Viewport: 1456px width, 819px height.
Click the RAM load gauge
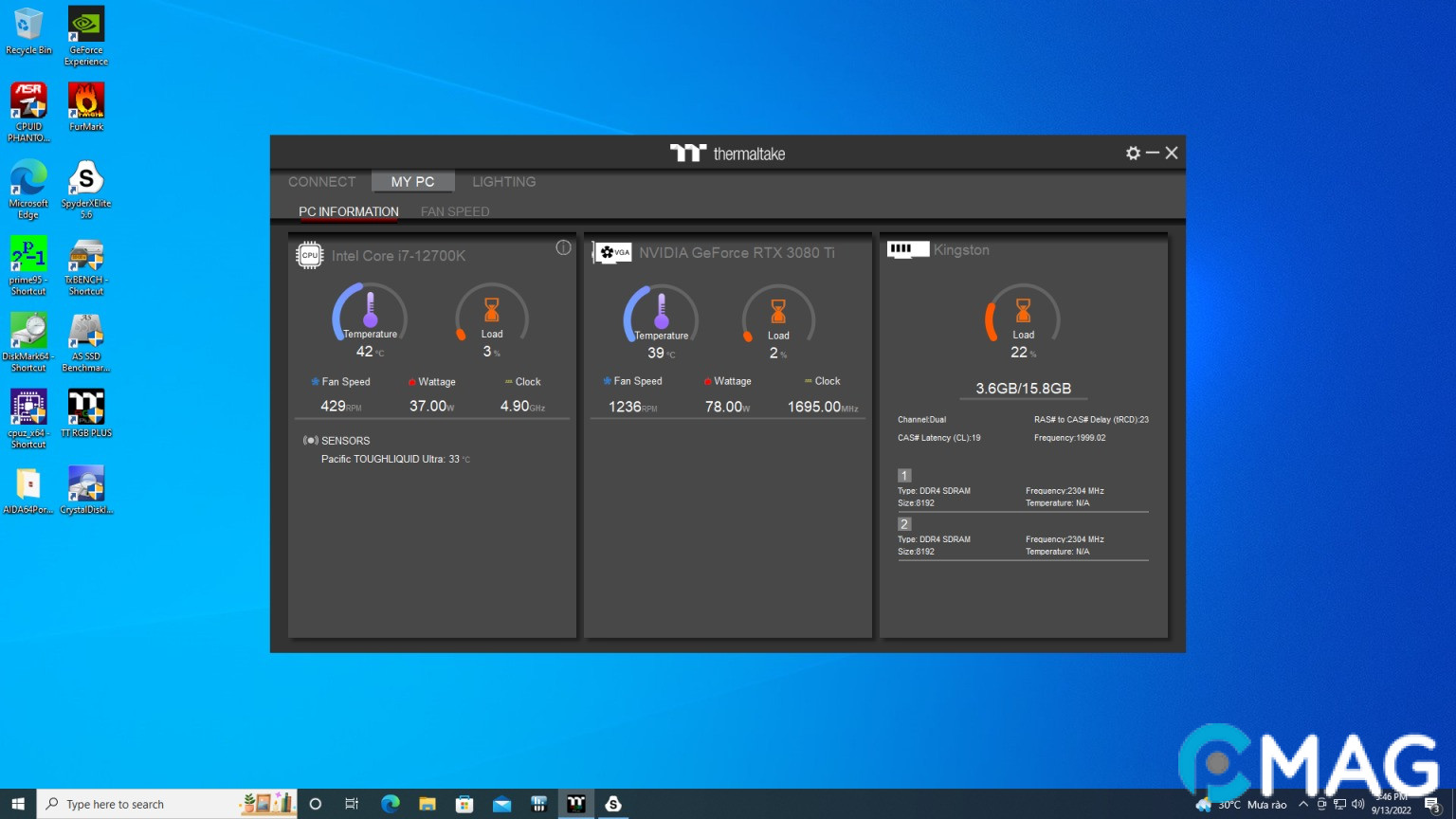tap(1023, 317)
